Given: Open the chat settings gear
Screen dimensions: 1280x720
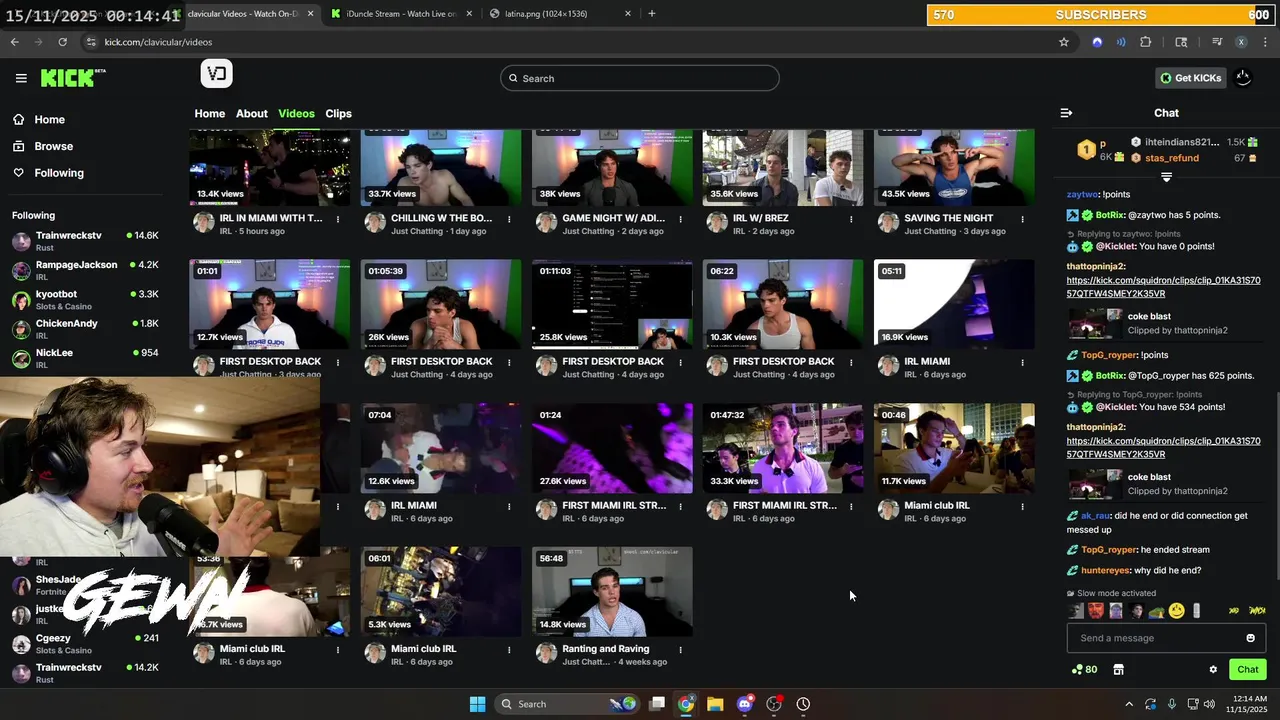Looking at the screenshot, I should [1213, 670].
